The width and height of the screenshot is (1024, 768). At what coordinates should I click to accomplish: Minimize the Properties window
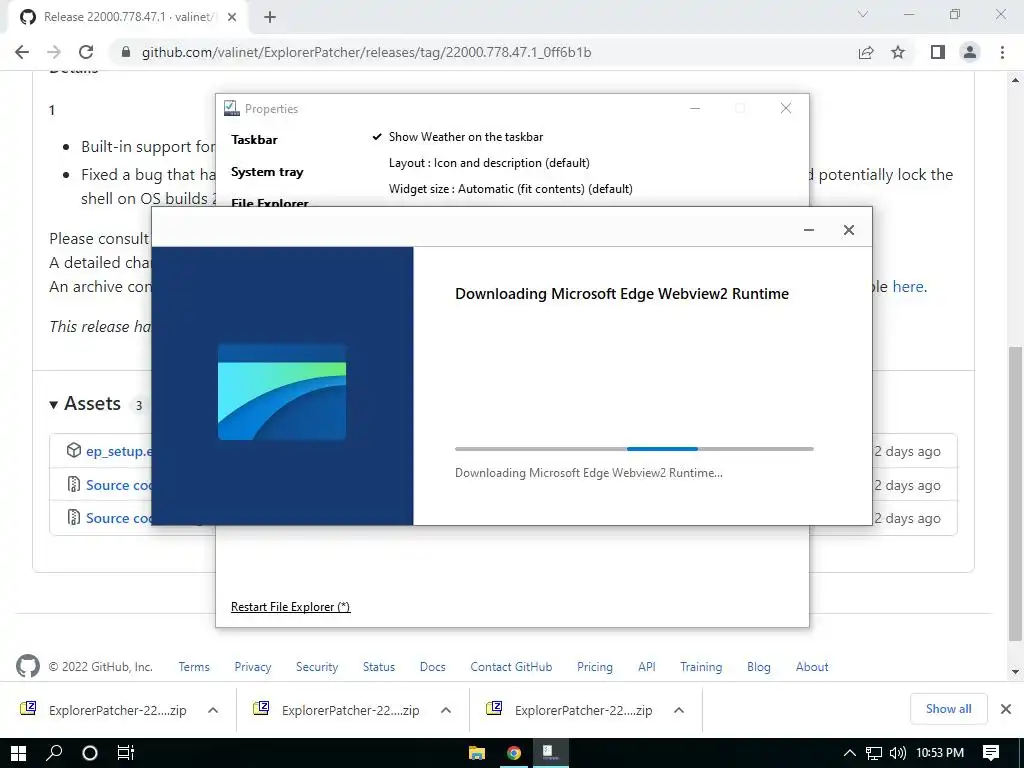click(695, 108)
